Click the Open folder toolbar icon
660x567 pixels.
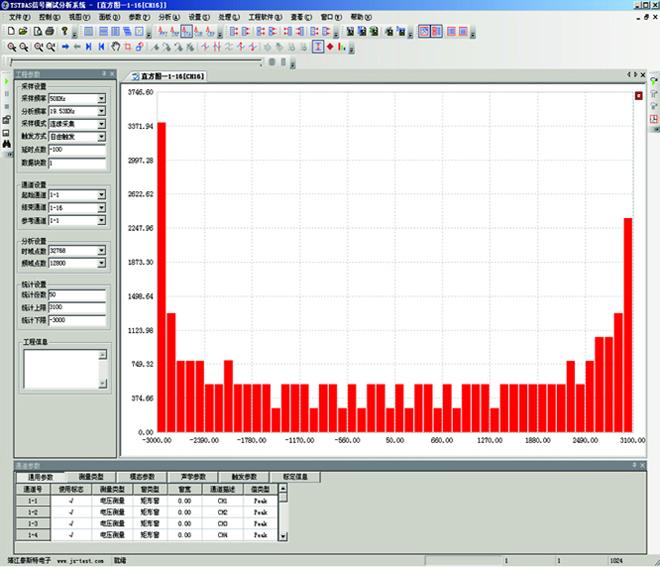click(23, 31)
